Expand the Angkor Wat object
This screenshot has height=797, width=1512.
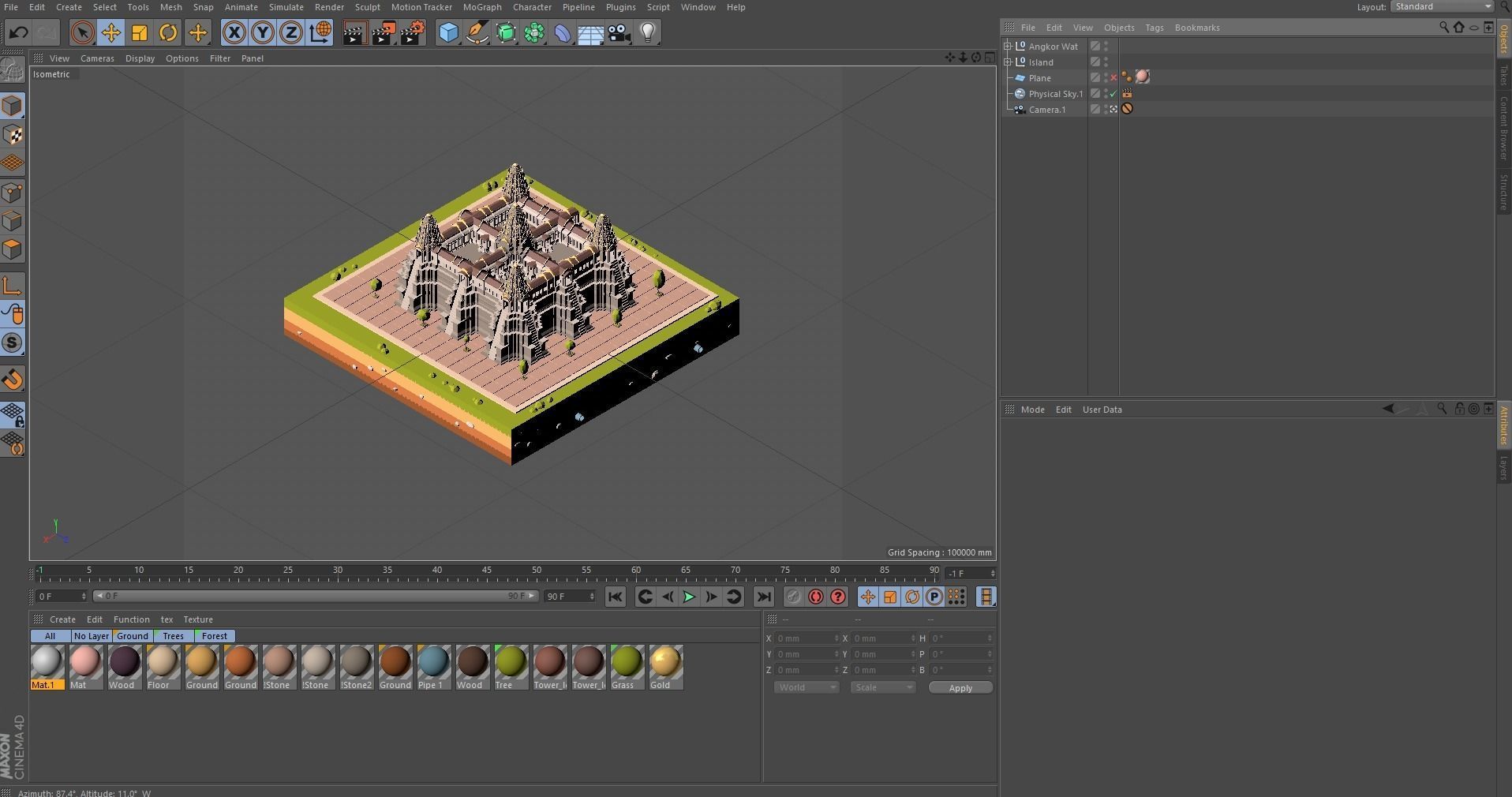(x=1008, y=46)
